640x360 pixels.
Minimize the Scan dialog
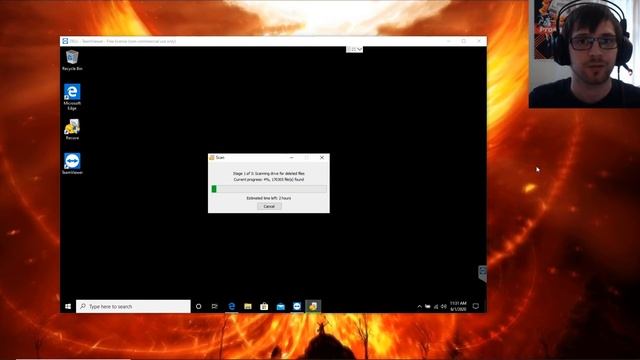click(291, 158)
